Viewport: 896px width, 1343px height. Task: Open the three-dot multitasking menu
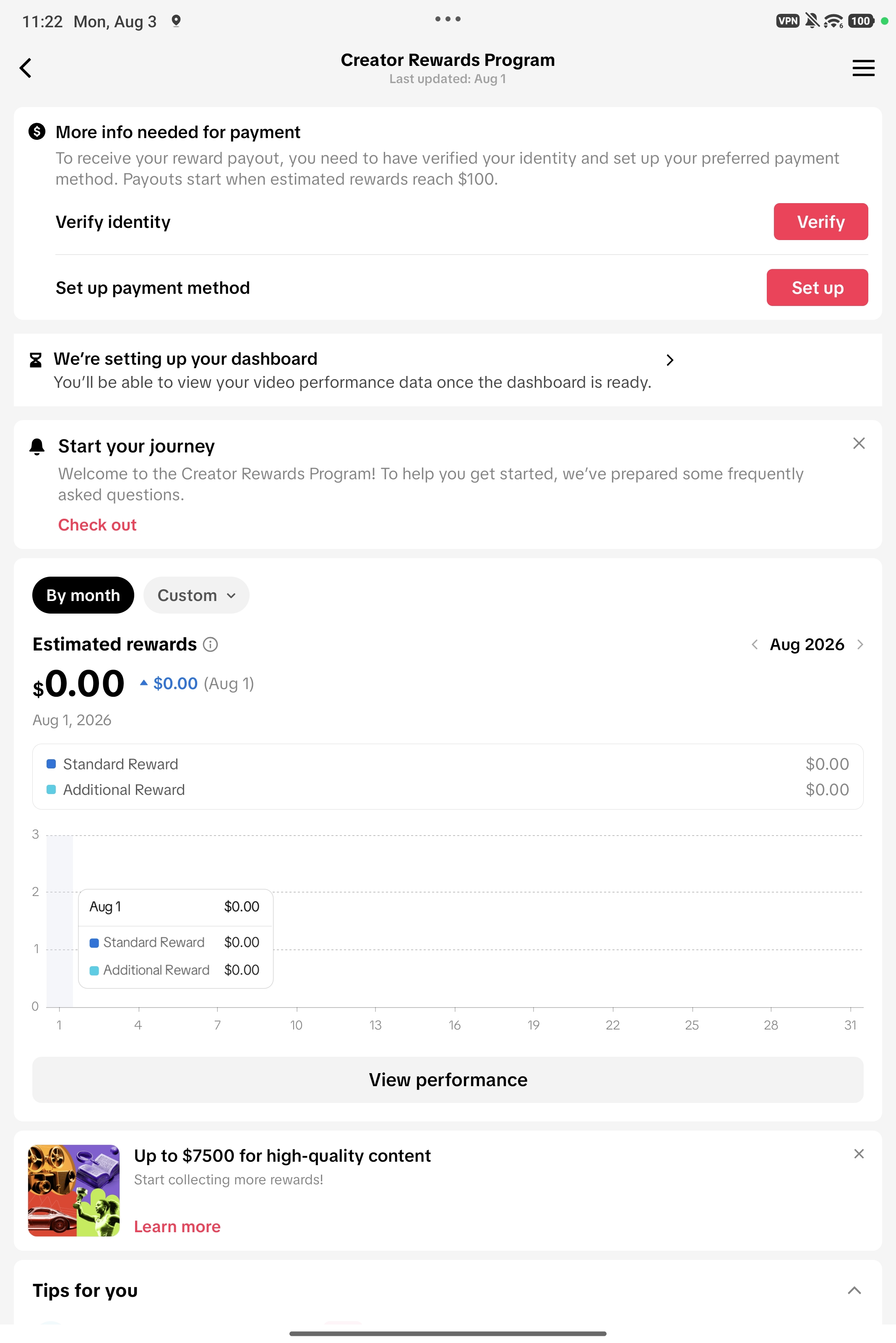click(448, 19)
